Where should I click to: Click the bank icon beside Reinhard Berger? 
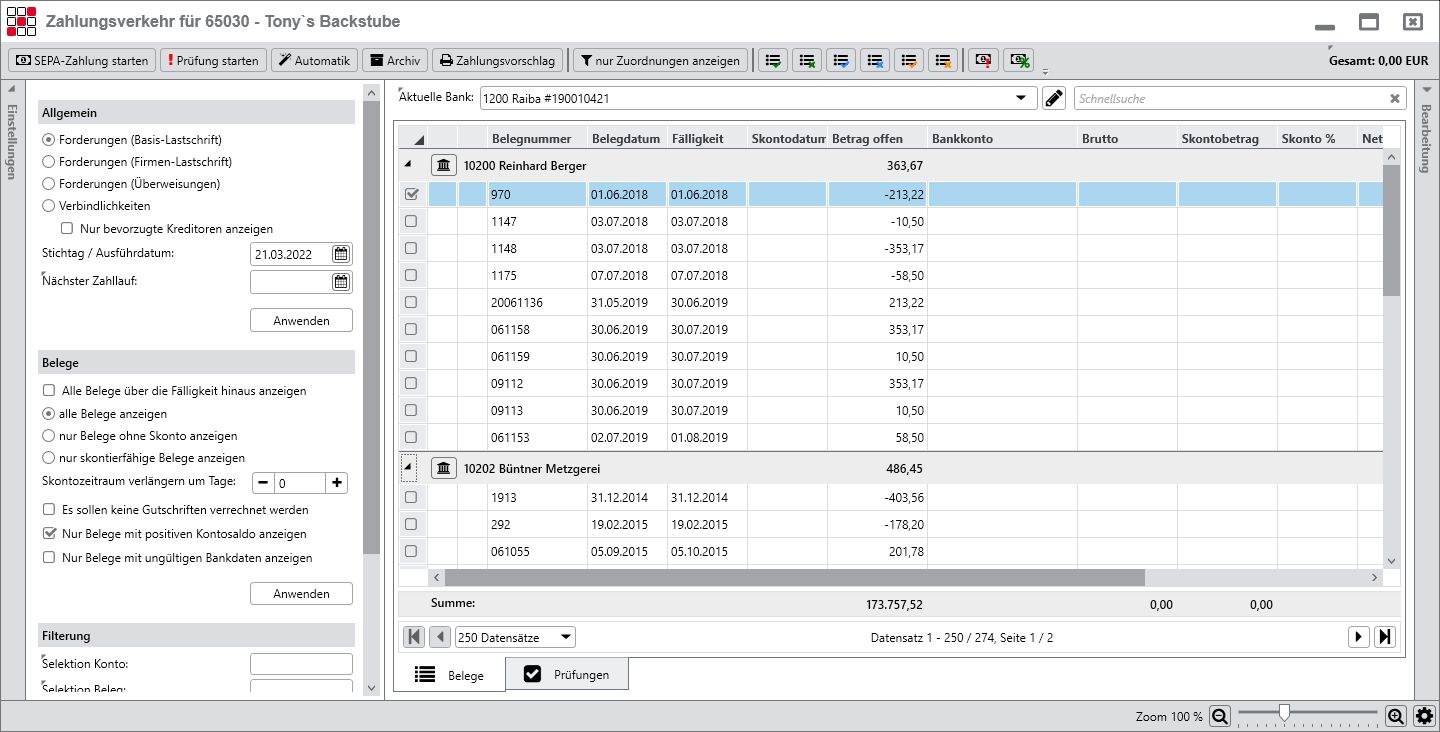(443, 165)
